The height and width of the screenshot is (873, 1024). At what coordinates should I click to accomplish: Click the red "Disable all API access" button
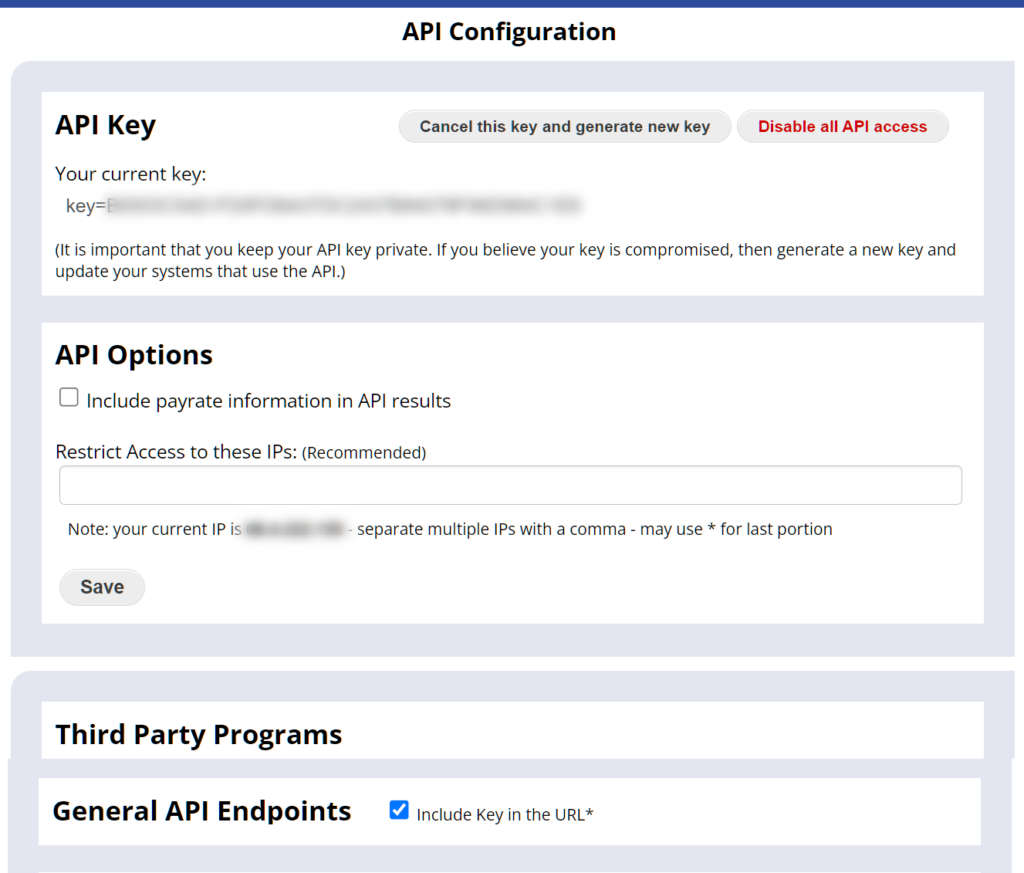tap(842, 126)
